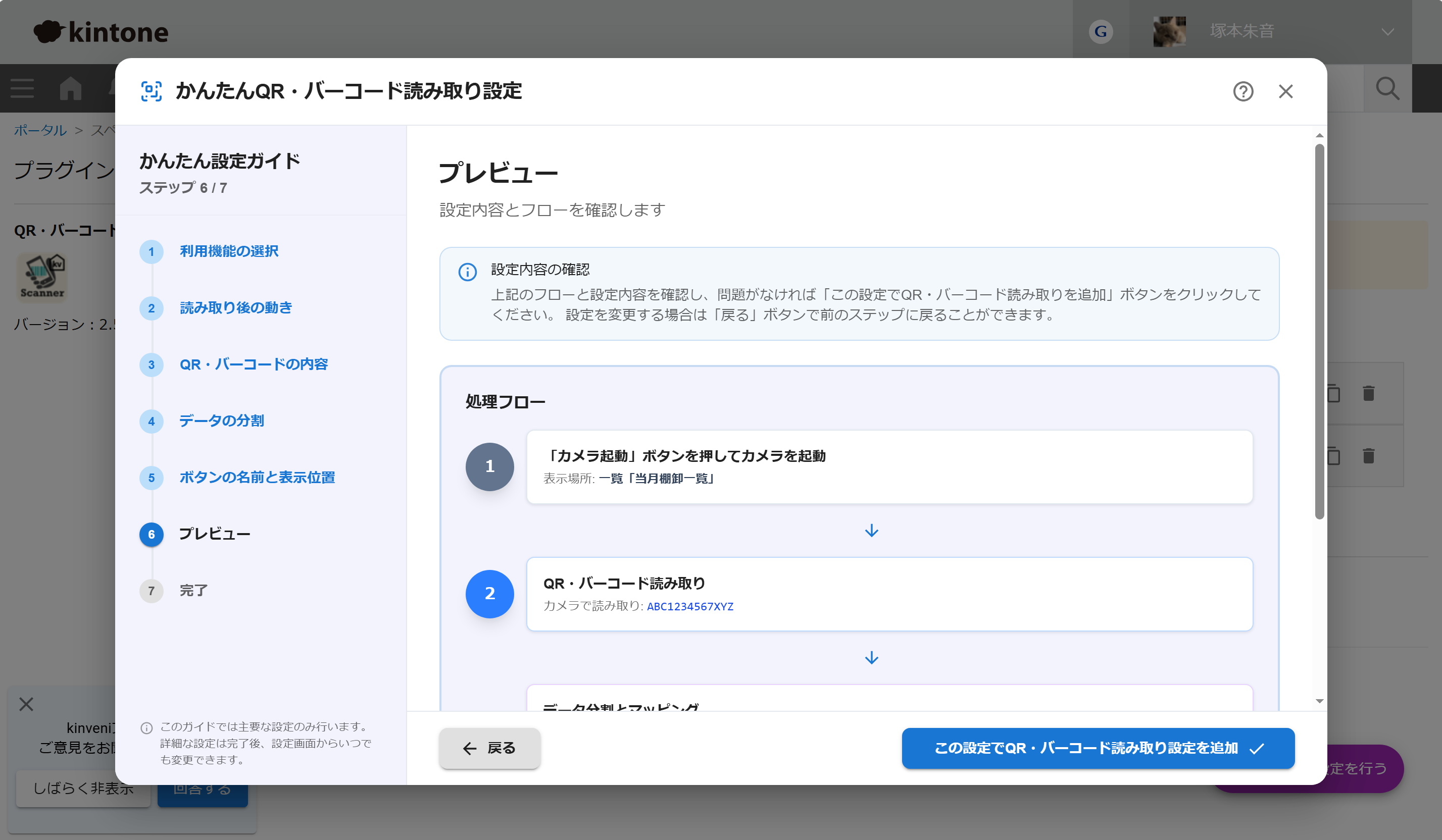Image resolution: width=1442 pixels, height=840 pixels.
Task: Click この設定でQR・バーコード読み取り設定を追加 button
Action: click(x=1098, y=748)
